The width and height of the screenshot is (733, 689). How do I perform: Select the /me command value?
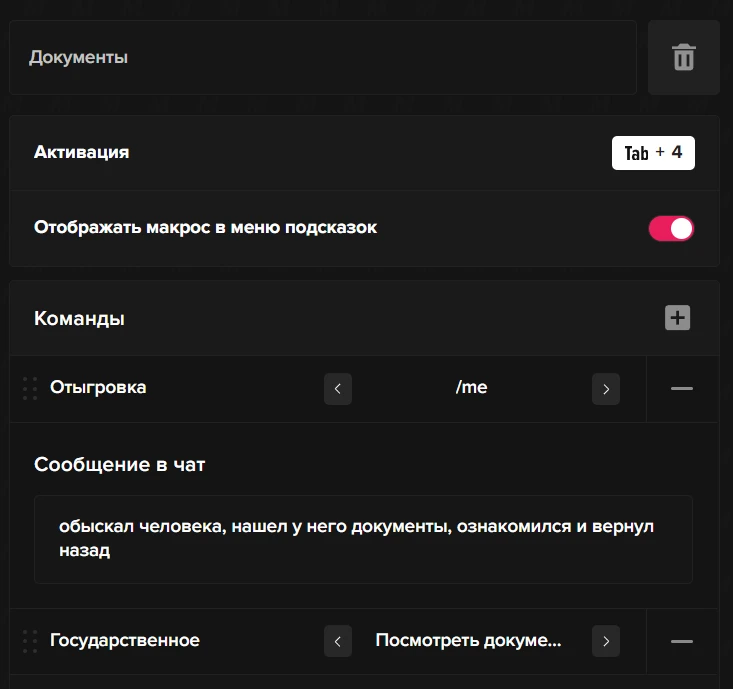click(x=471, y=388)
